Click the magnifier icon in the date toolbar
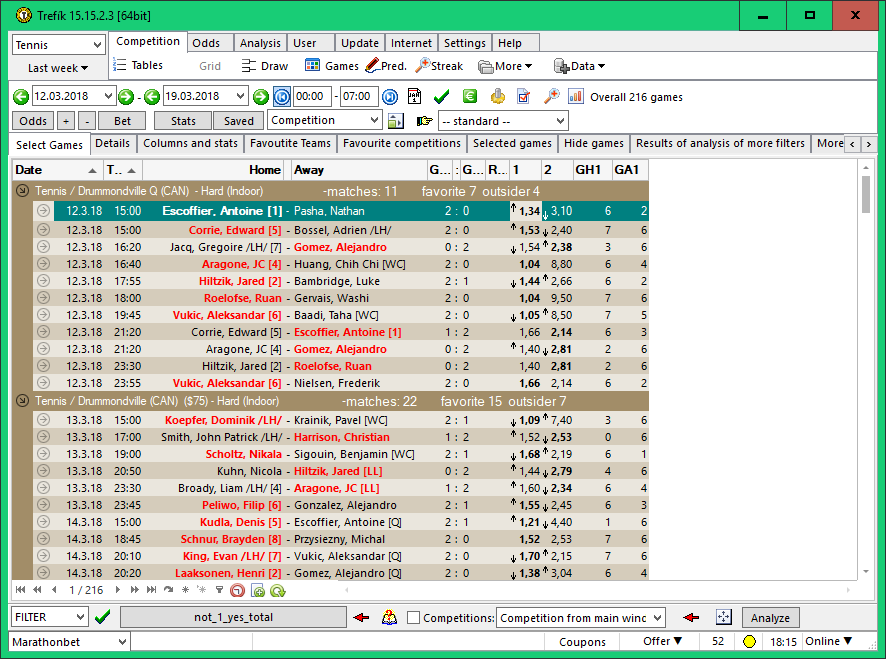Screen dimensions: 886x659 [x=551, y=97]
